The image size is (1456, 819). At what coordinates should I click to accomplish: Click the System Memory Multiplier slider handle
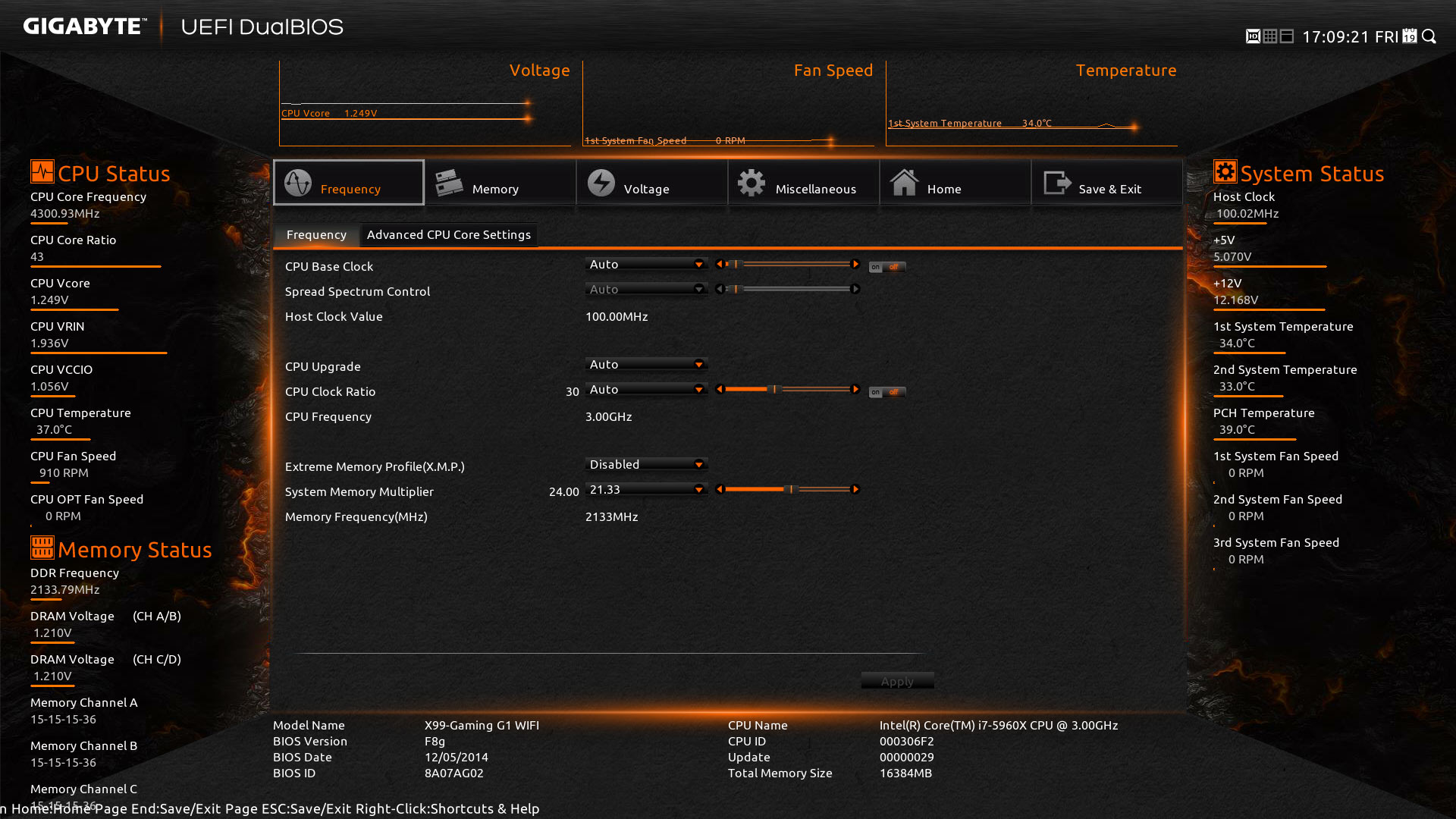791,489
